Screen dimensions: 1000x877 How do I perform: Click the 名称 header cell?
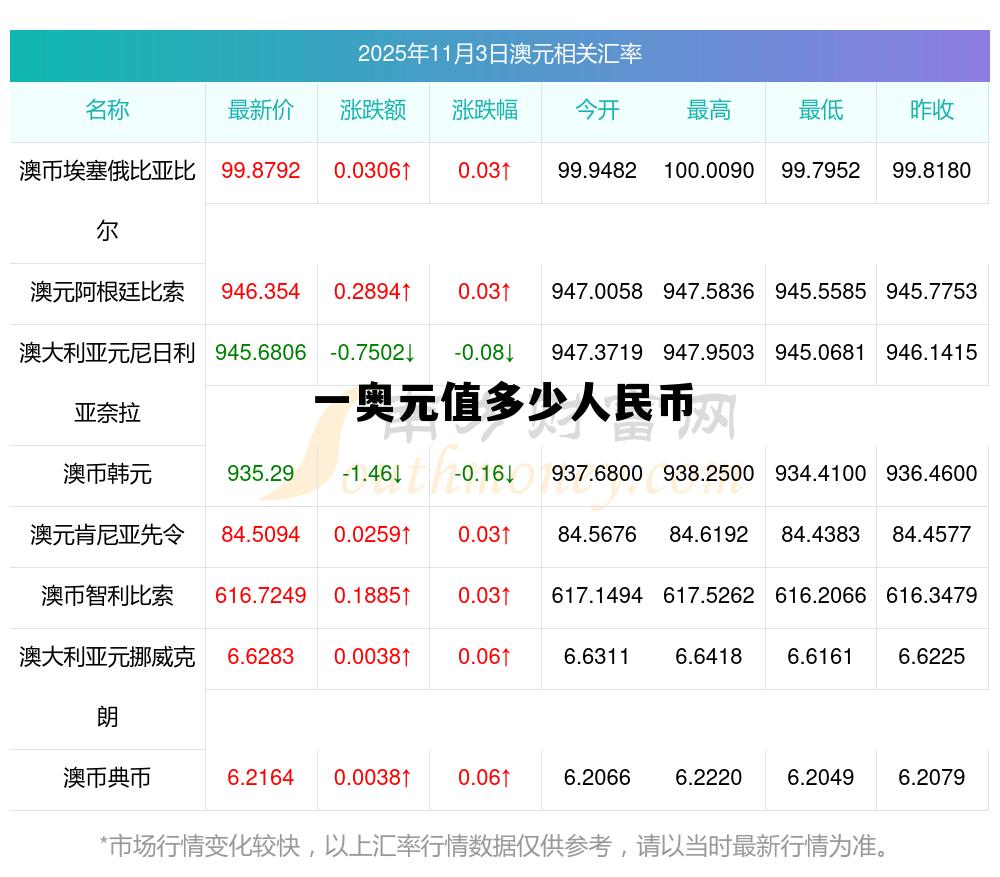click(110, 111)
